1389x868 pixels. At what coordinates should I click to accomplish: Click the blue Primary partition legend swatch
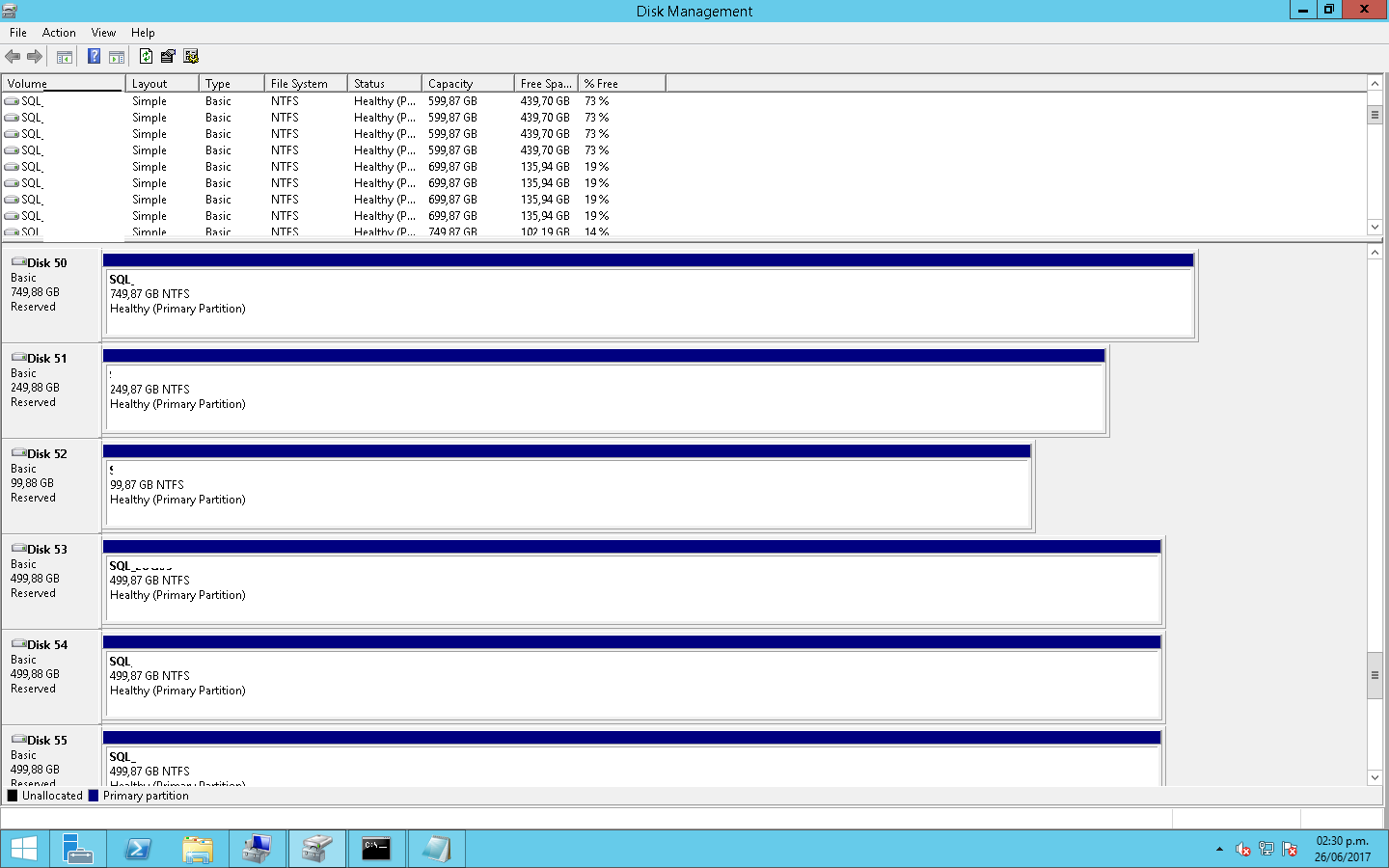94,796
